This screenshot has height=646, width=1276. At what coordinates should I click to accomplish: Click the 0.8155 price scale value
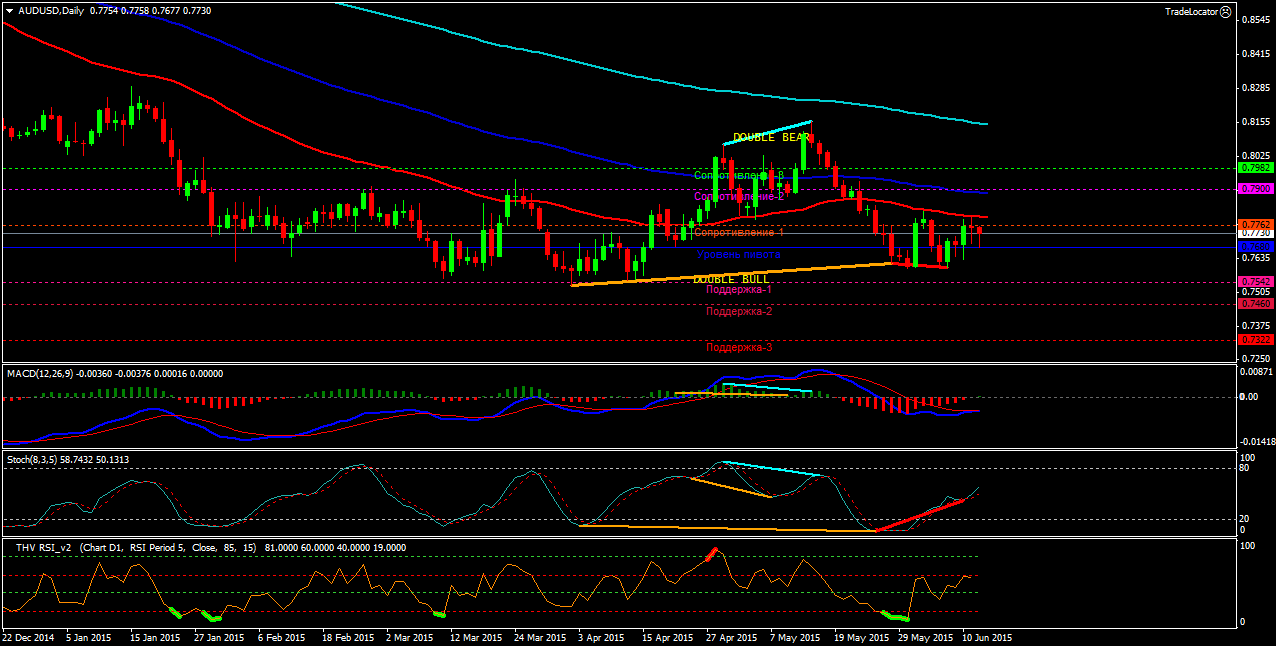[x=1255, y=122]
